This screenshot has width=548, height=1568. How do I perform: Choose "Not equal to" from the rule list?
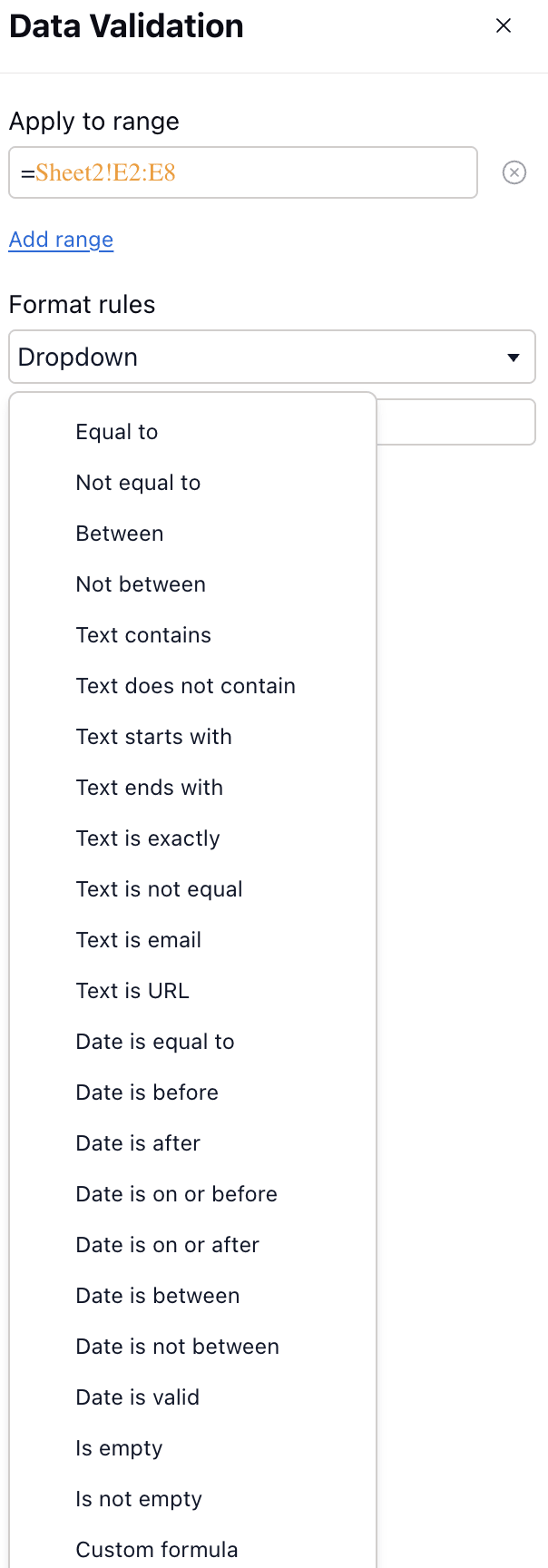138,482
